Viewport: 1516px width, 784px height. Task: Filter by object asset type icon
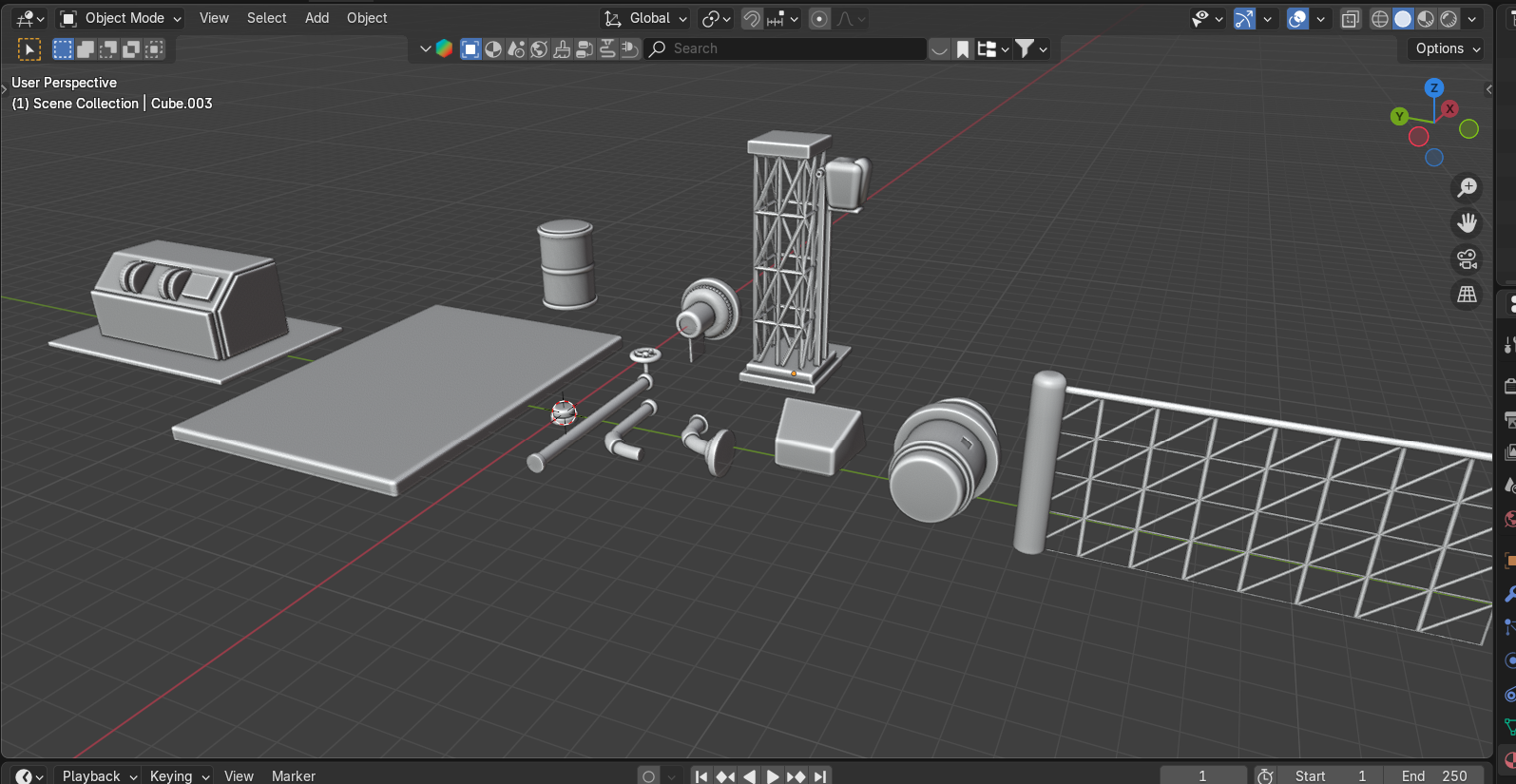point(470,48)
